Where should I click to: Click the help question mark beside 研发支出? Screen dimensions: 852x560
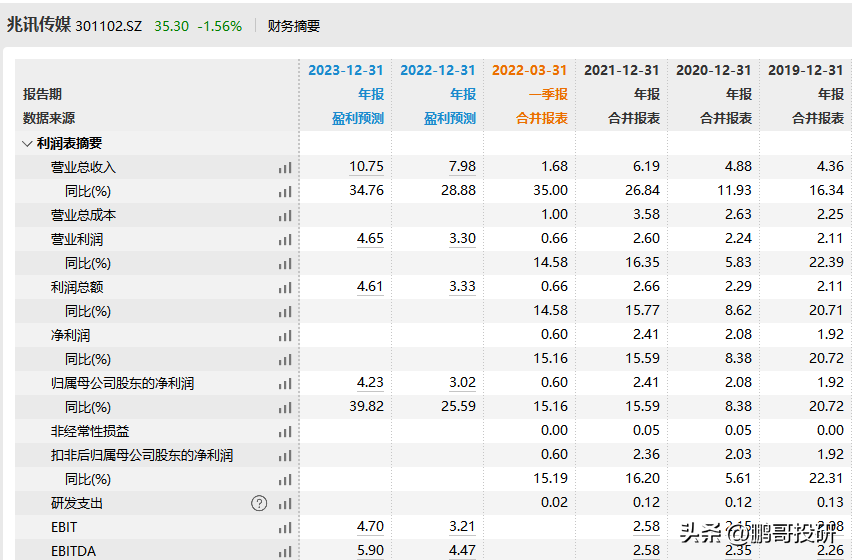point(259,504)
